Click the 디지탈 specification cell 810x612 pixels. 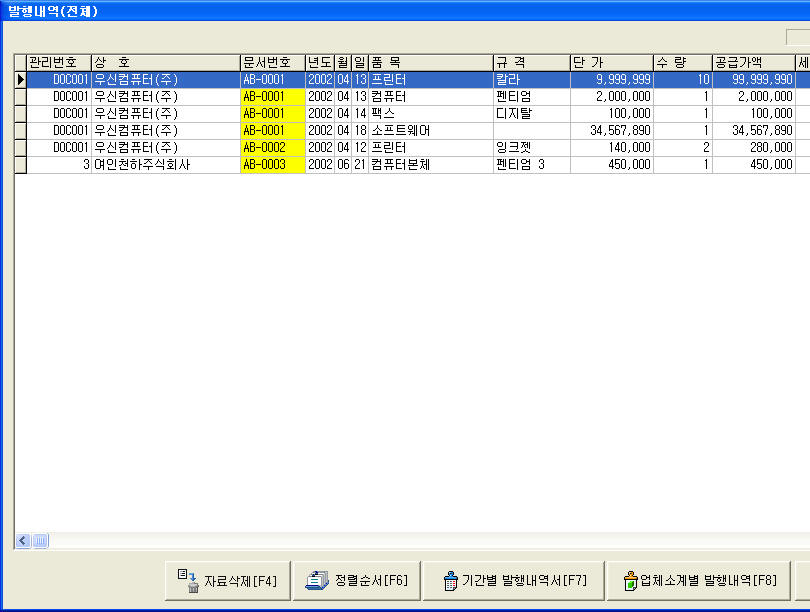coord(532,114)
